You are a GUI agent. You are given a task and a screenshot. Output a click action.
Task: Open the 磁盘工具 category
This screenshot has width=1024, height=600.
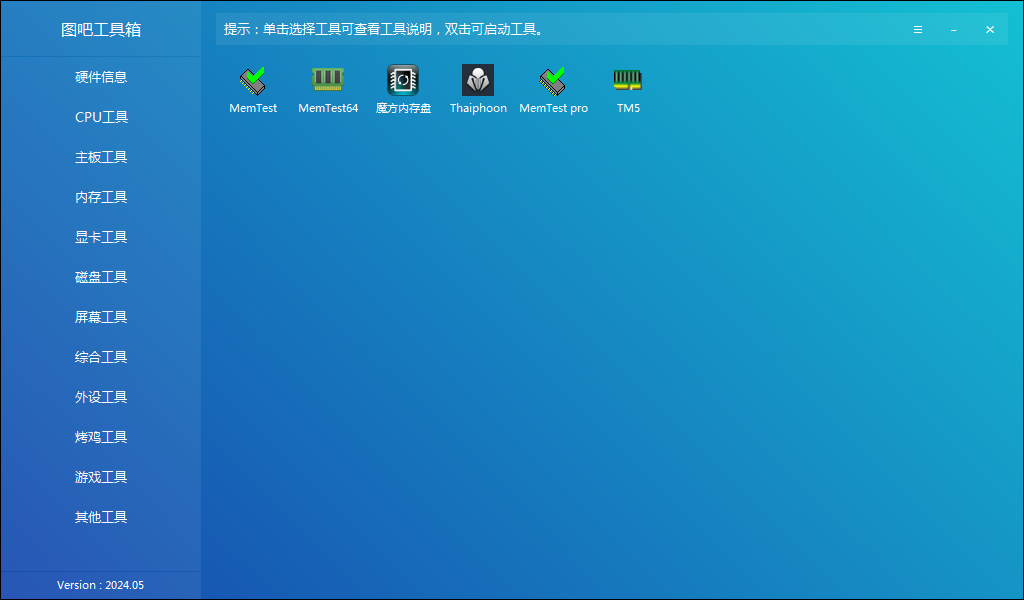(101, 277)
